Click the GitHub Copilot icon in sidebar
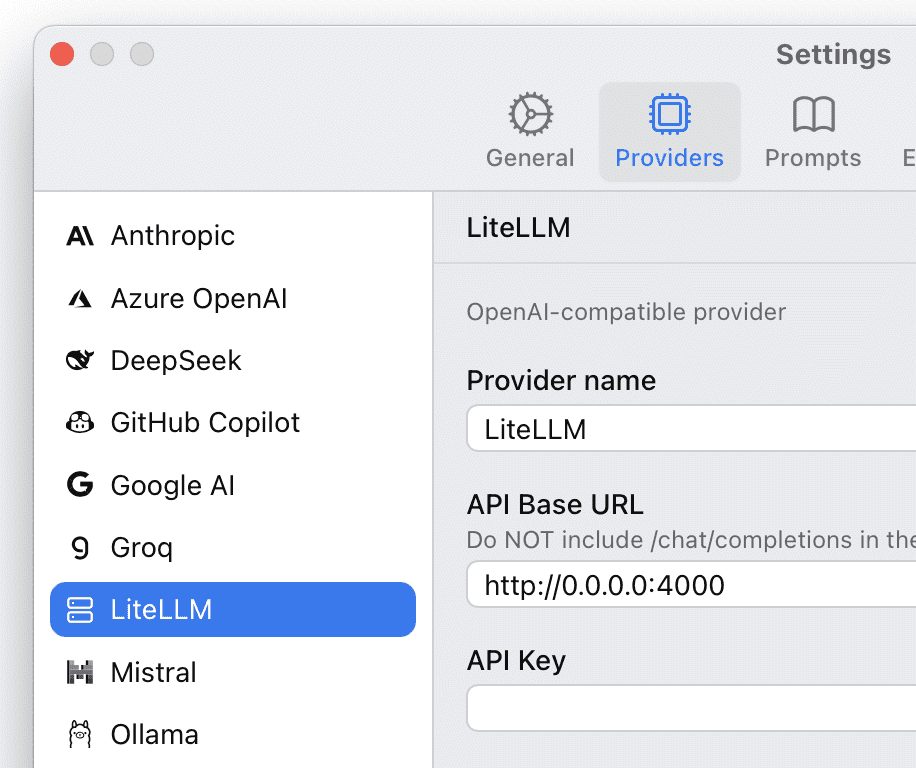The width and height of the screenshot is (916, 768). 80,423
